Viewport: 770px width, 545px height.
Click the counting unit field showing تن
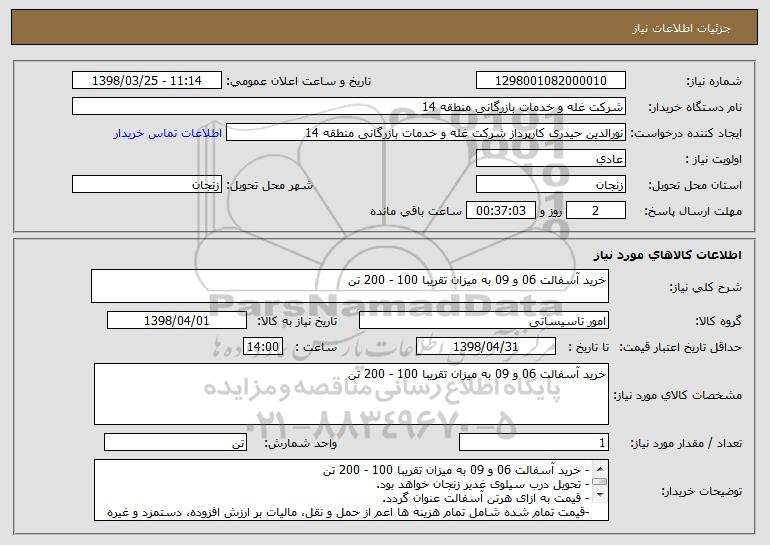(x=175, y=442)
